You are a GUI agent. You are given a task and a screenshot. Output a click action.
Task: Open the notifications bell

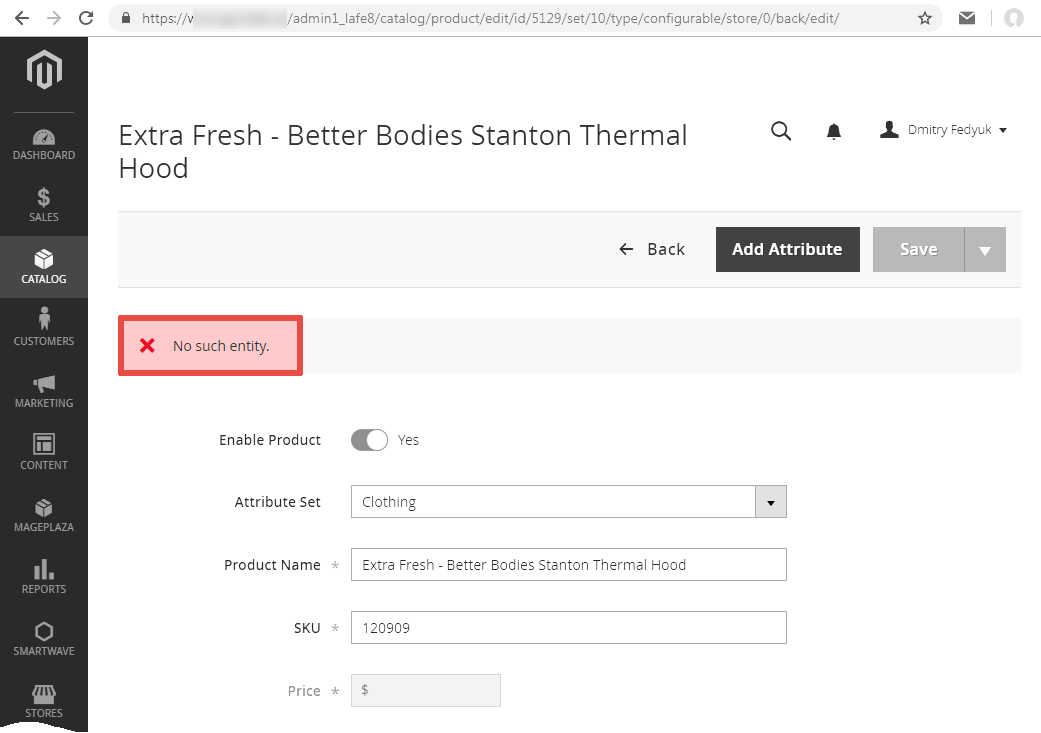point(833,131)
